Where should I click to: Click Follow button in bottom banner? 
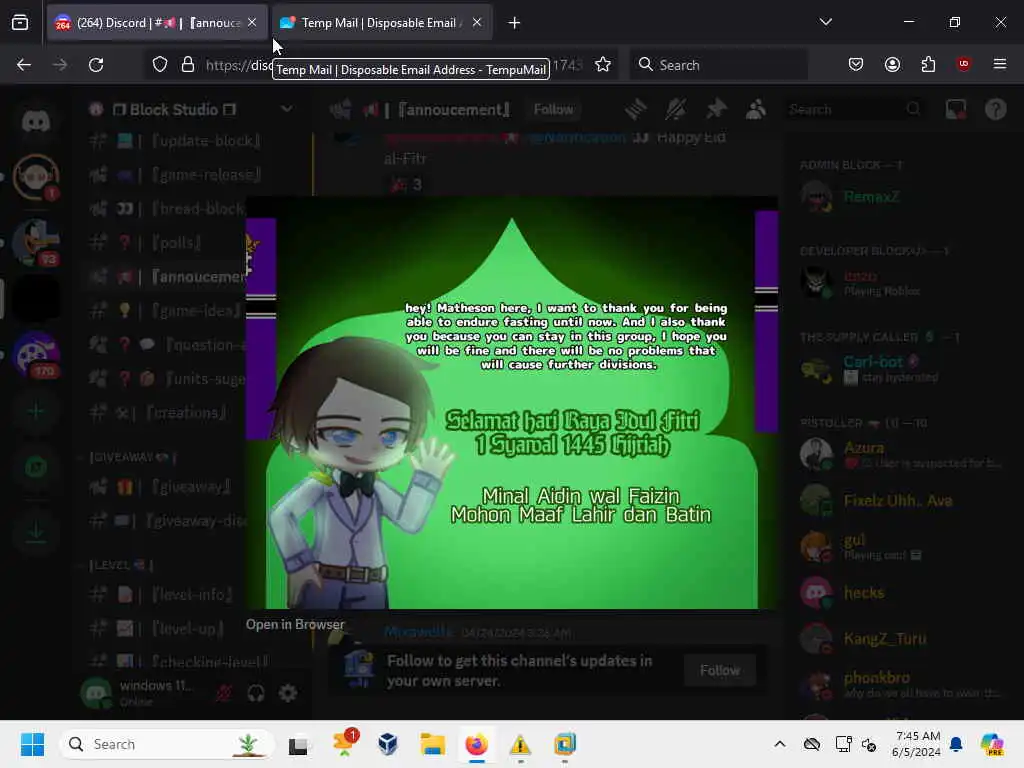click(720, 671)
